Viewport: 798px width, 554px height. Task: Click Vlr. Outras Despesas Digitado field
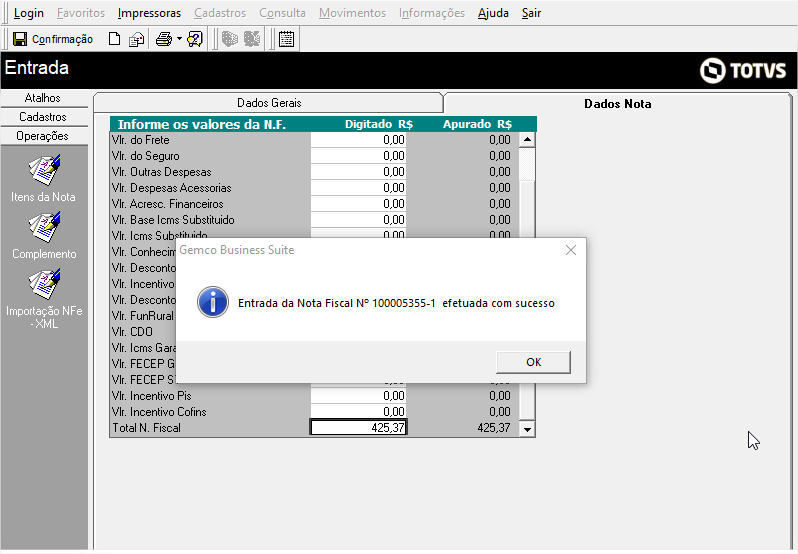tap(358, 172)
